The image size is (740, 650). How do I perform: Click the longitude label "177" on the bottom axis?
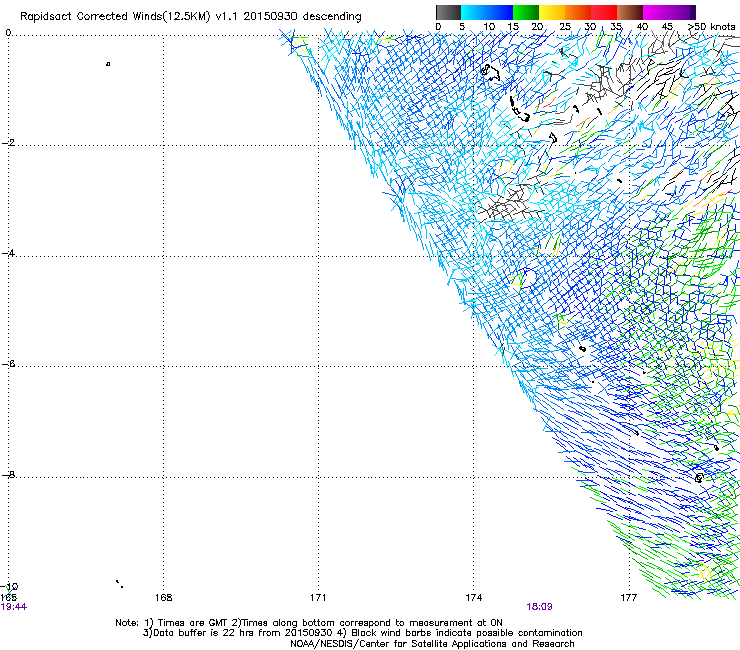pos(629,598)
